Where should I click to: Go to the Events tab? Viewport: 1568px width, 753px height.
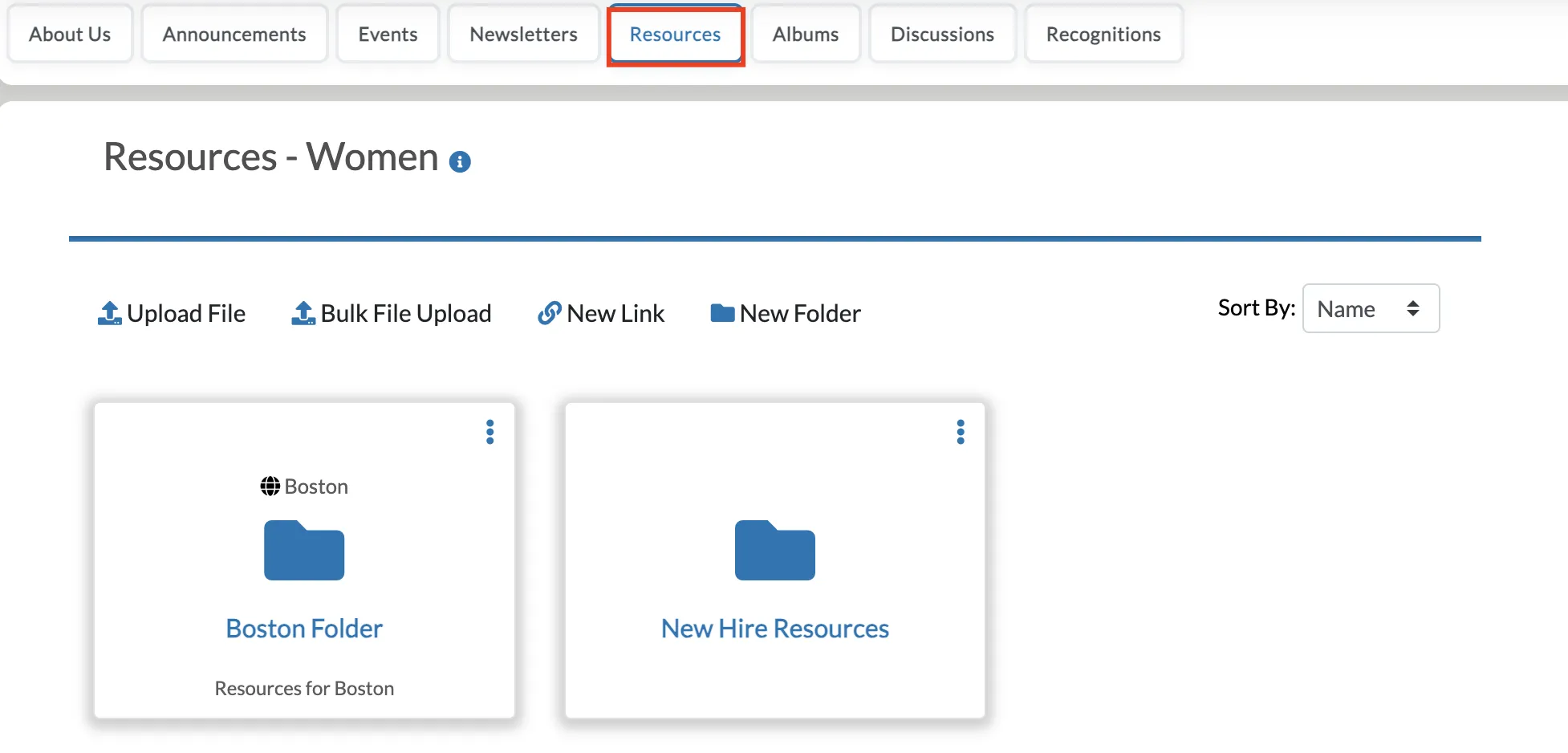coord(388,35)
